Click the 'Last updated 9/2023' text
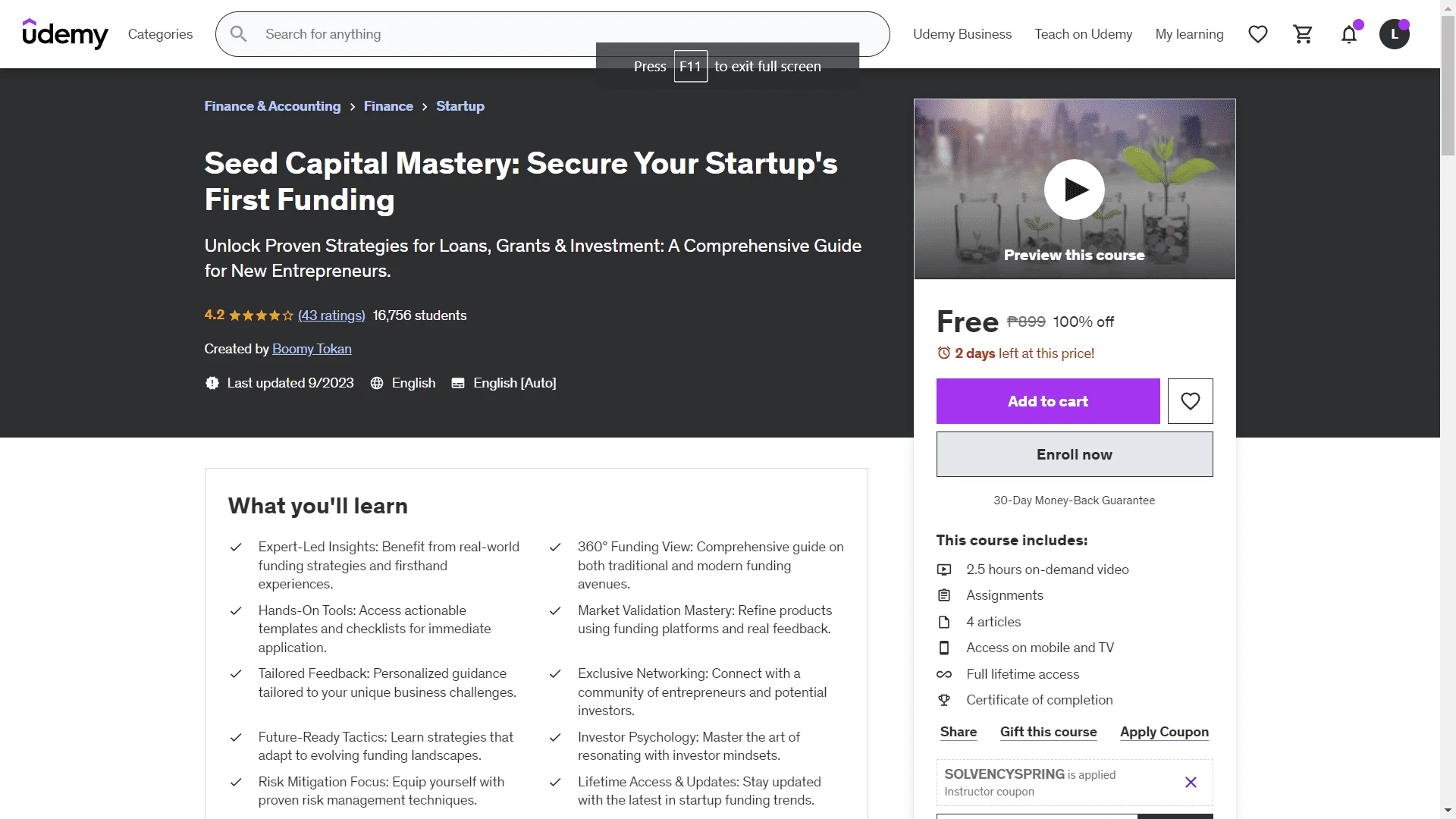1456x819 pixels. (290, 383)
